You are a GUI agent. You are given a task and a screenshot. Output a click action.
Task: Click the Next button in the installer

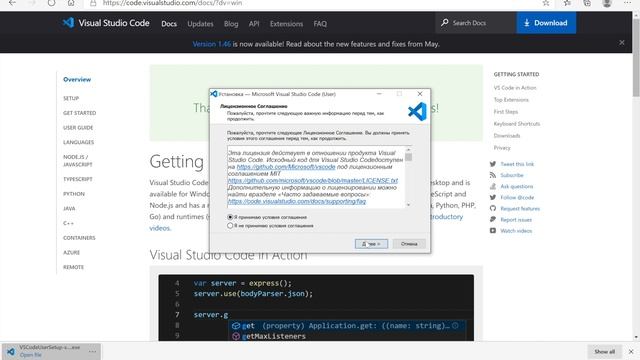(371, 244)
